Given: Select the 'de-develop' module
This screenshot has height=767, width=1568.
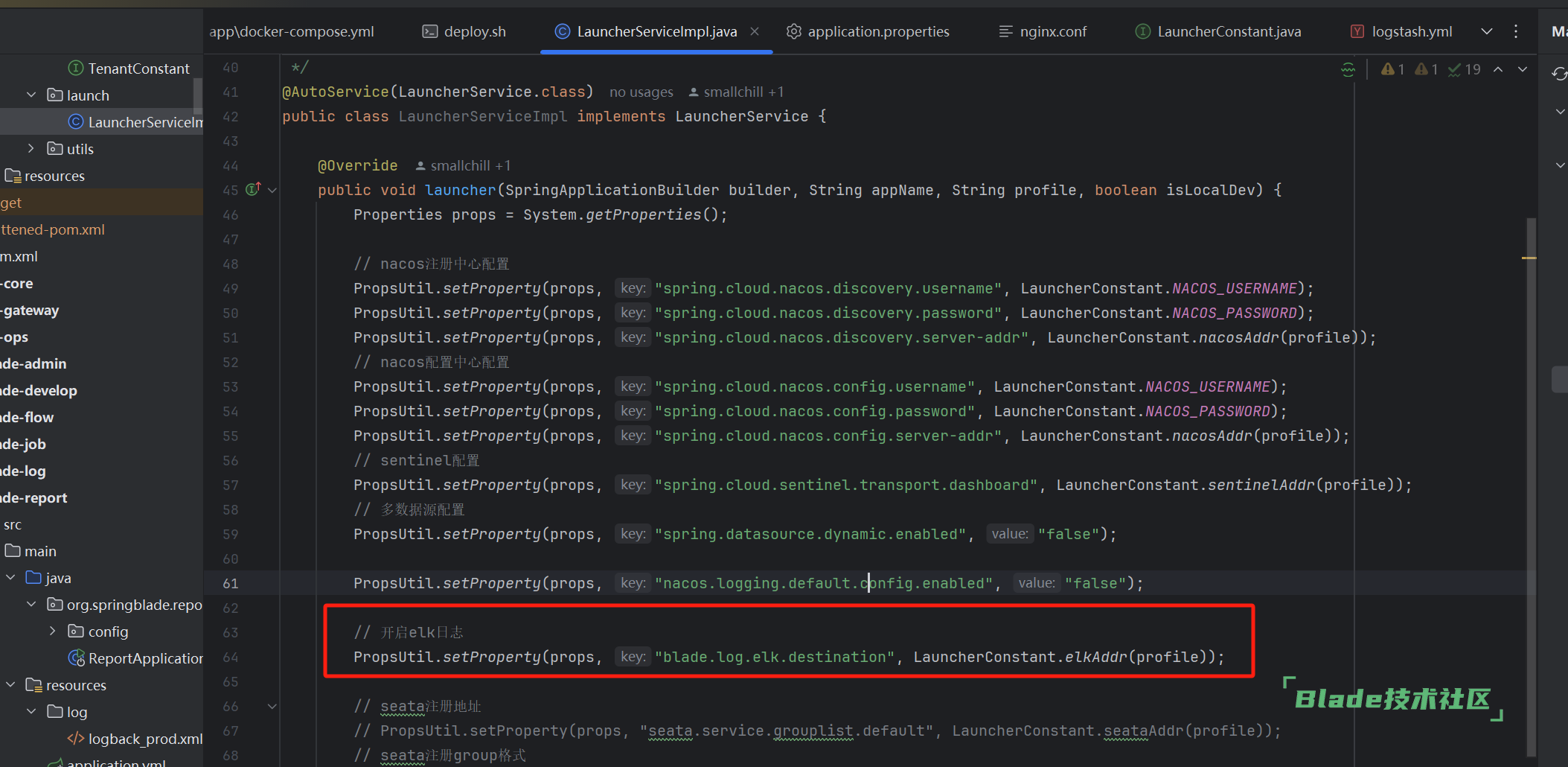Looking at the screenshot, I should click(x=101, y=390).
